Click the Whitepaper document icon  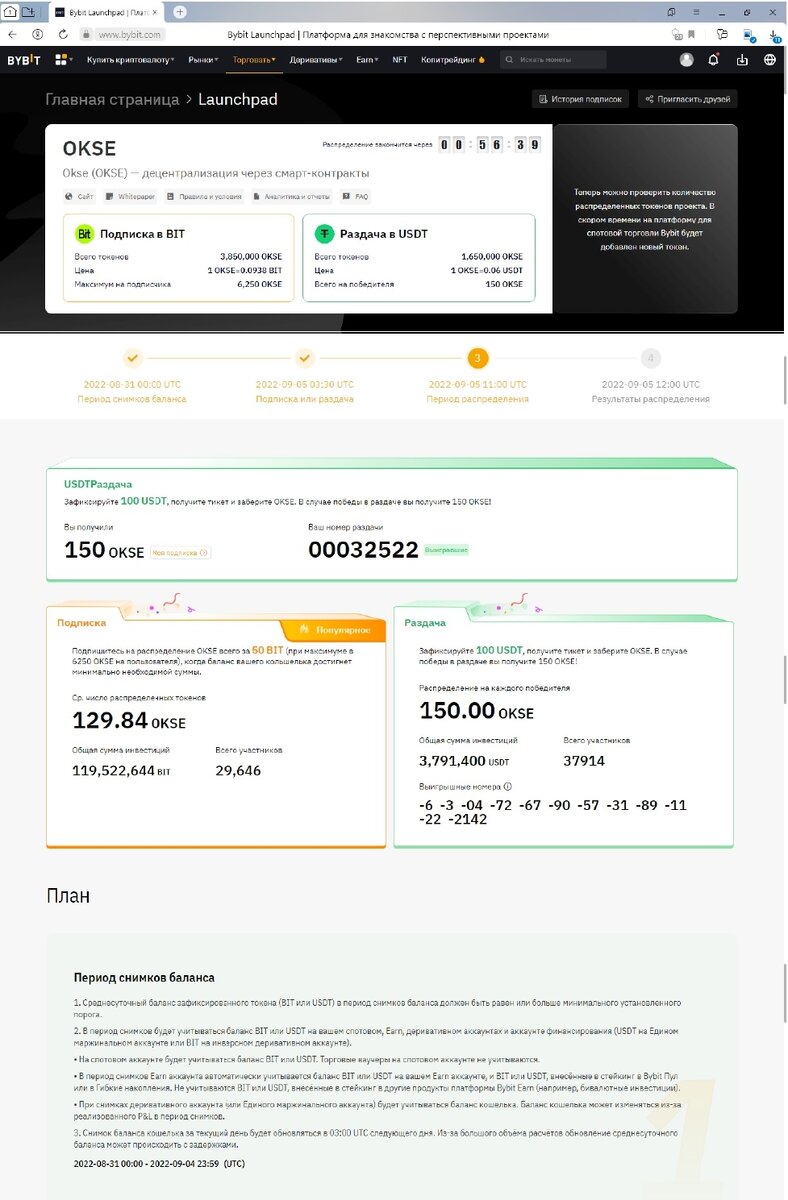point(110,197)
